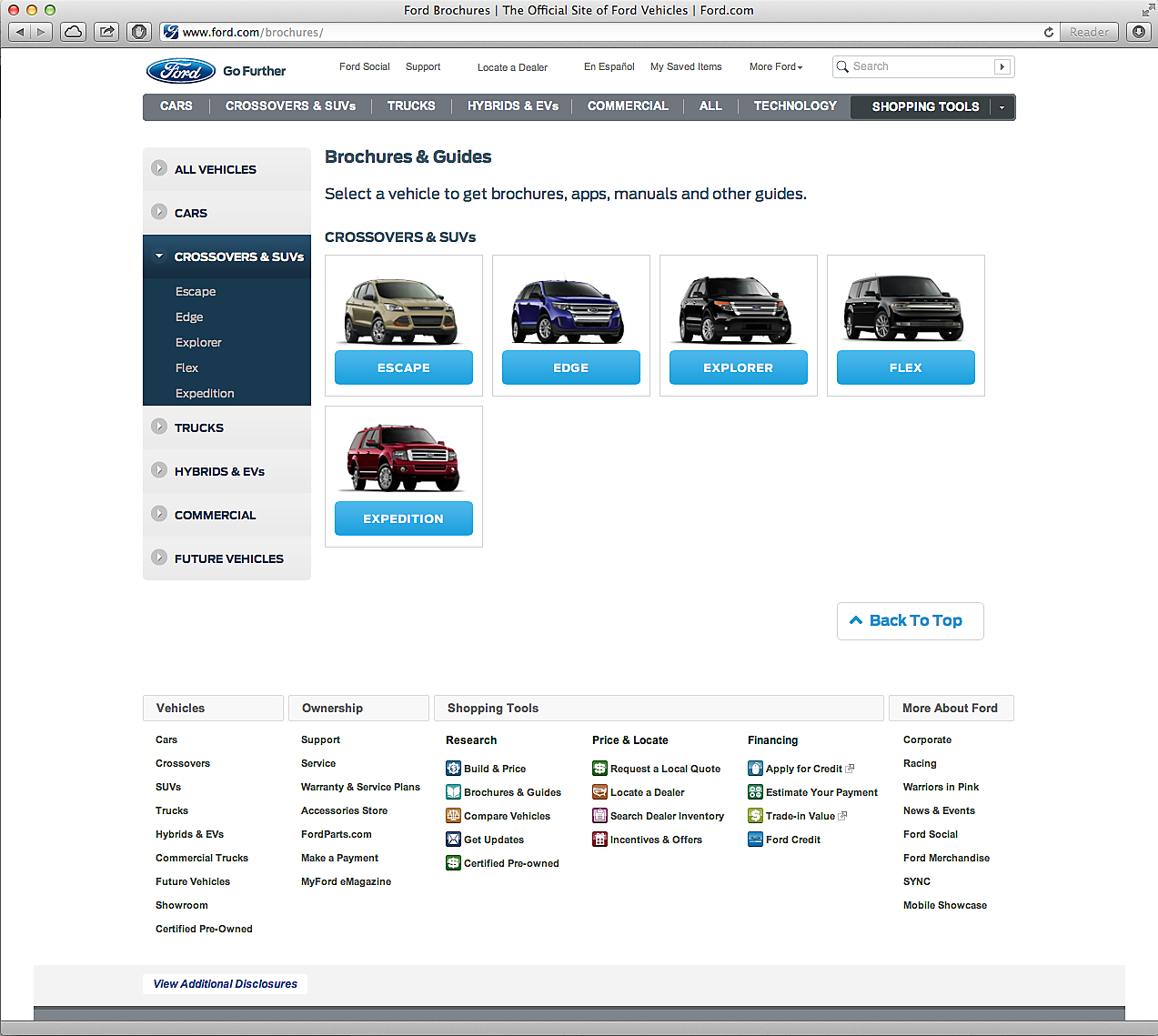1158x1036 pixels.
Task: Expand COMMERCIAL sidebar section
Action: tap(227, 515)
